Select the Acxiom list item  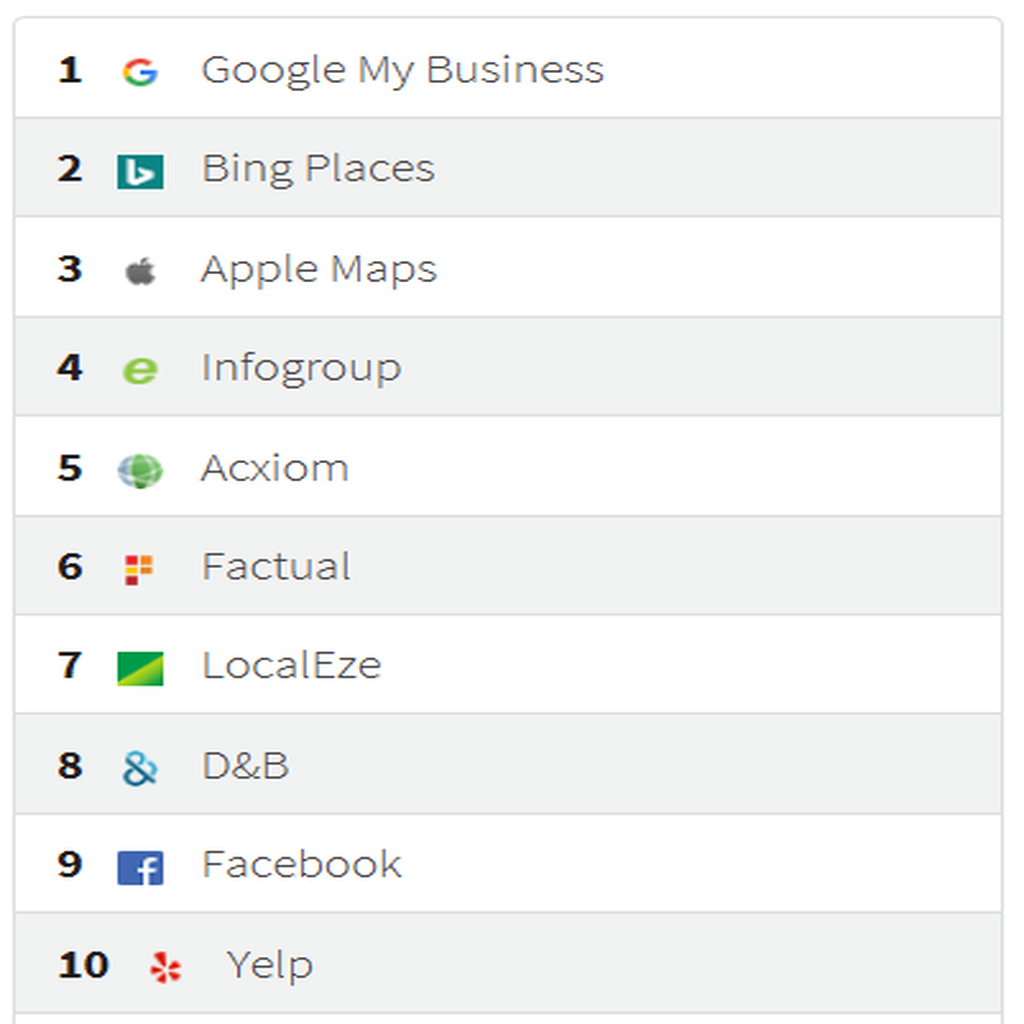point(274,468)
